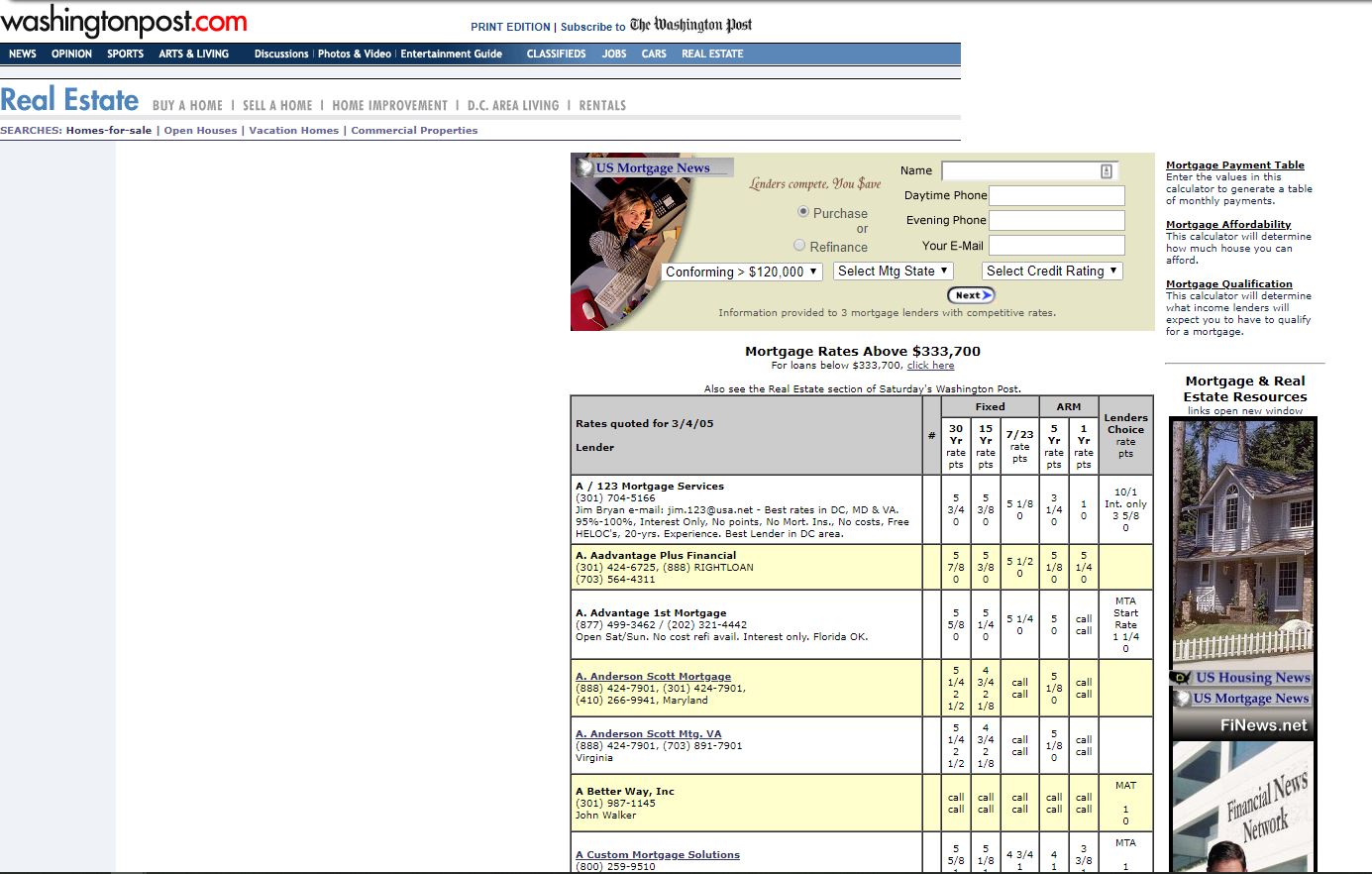Open the Entertainment Guide link
1372x874 pixels.
[451, 54]
